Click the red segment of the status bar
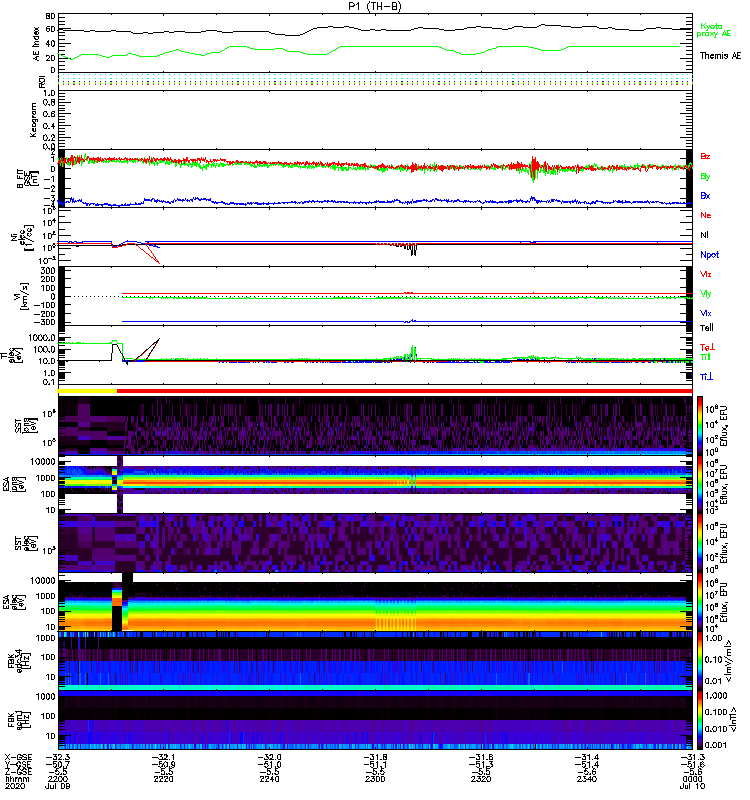 tap(405, 391)
